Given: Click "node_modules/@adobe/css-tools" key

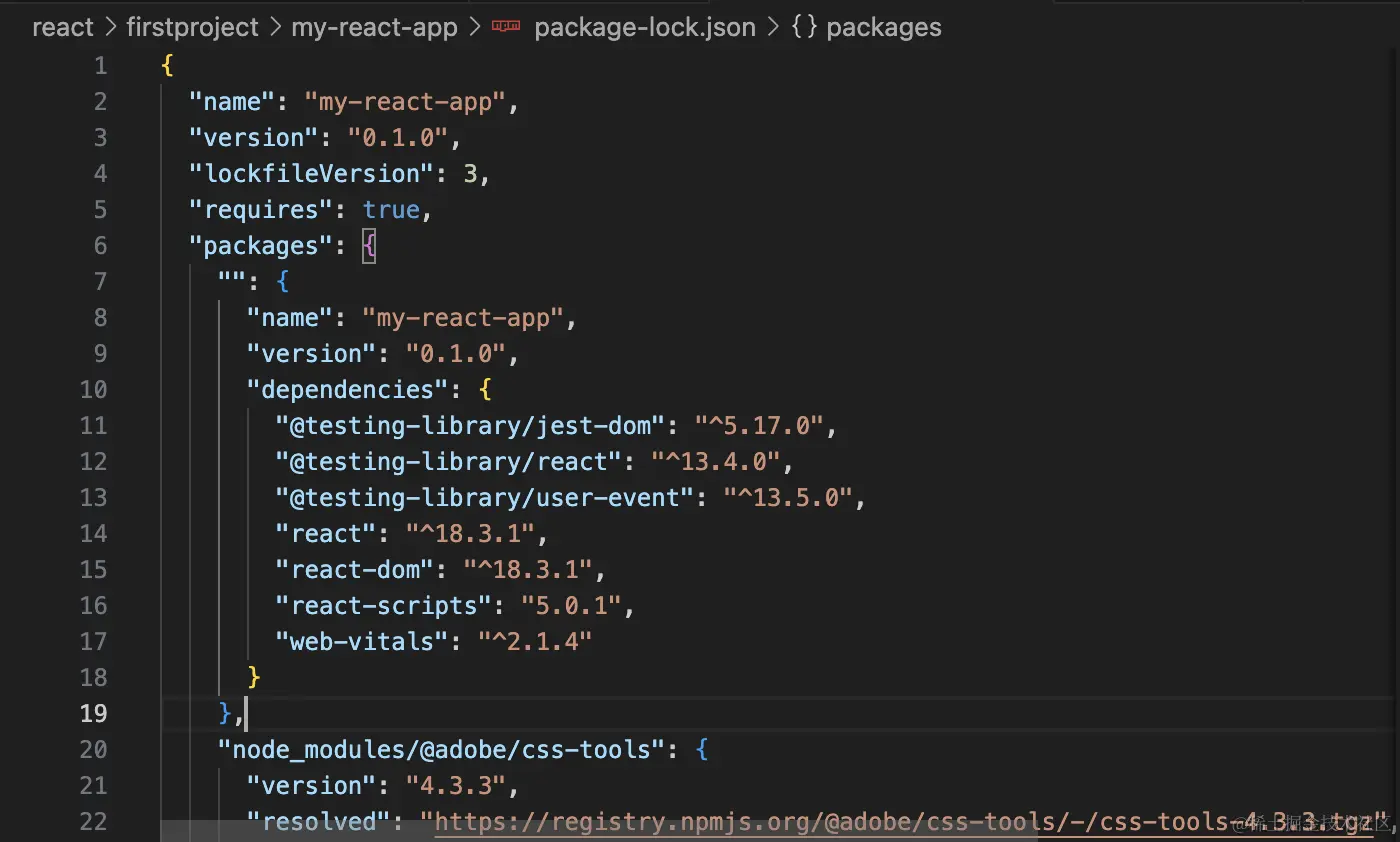Looking at the screenshot, I should (x=442, y=749).
